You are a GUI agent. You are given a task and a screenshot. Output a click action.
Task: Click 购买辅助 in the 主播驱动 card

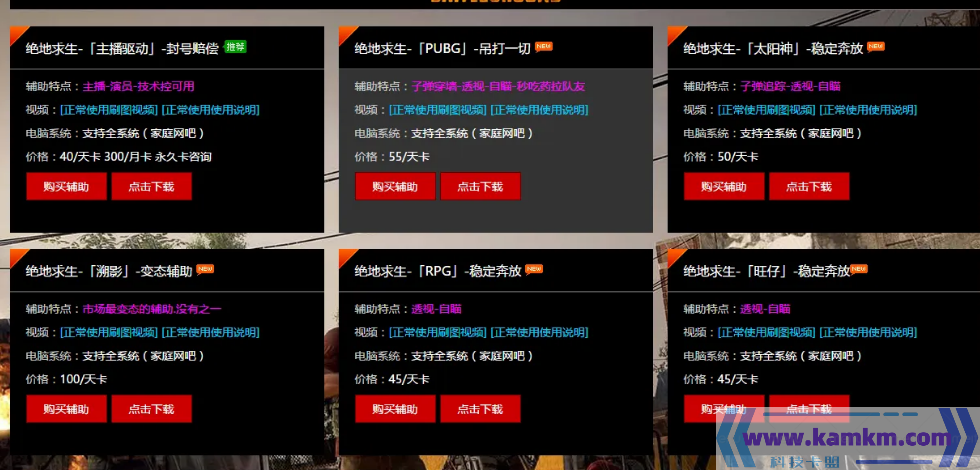point(66,186)
